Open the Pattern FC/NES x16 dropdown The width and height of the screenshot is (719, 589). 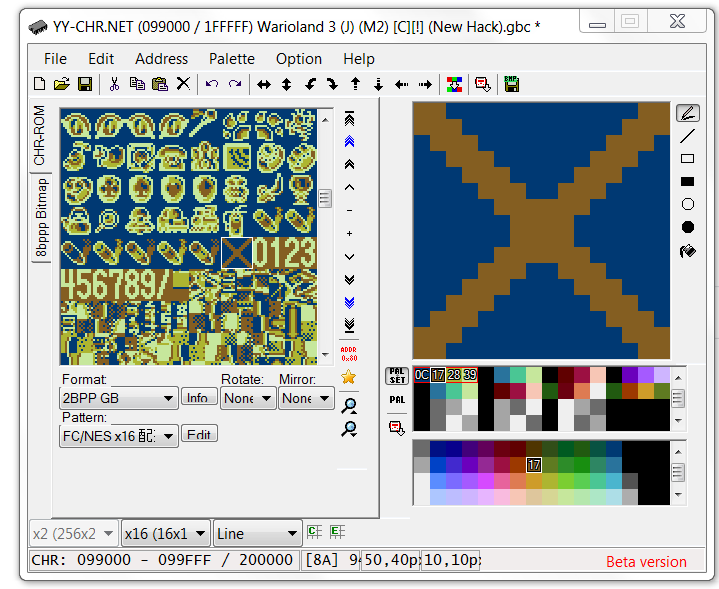119,436
